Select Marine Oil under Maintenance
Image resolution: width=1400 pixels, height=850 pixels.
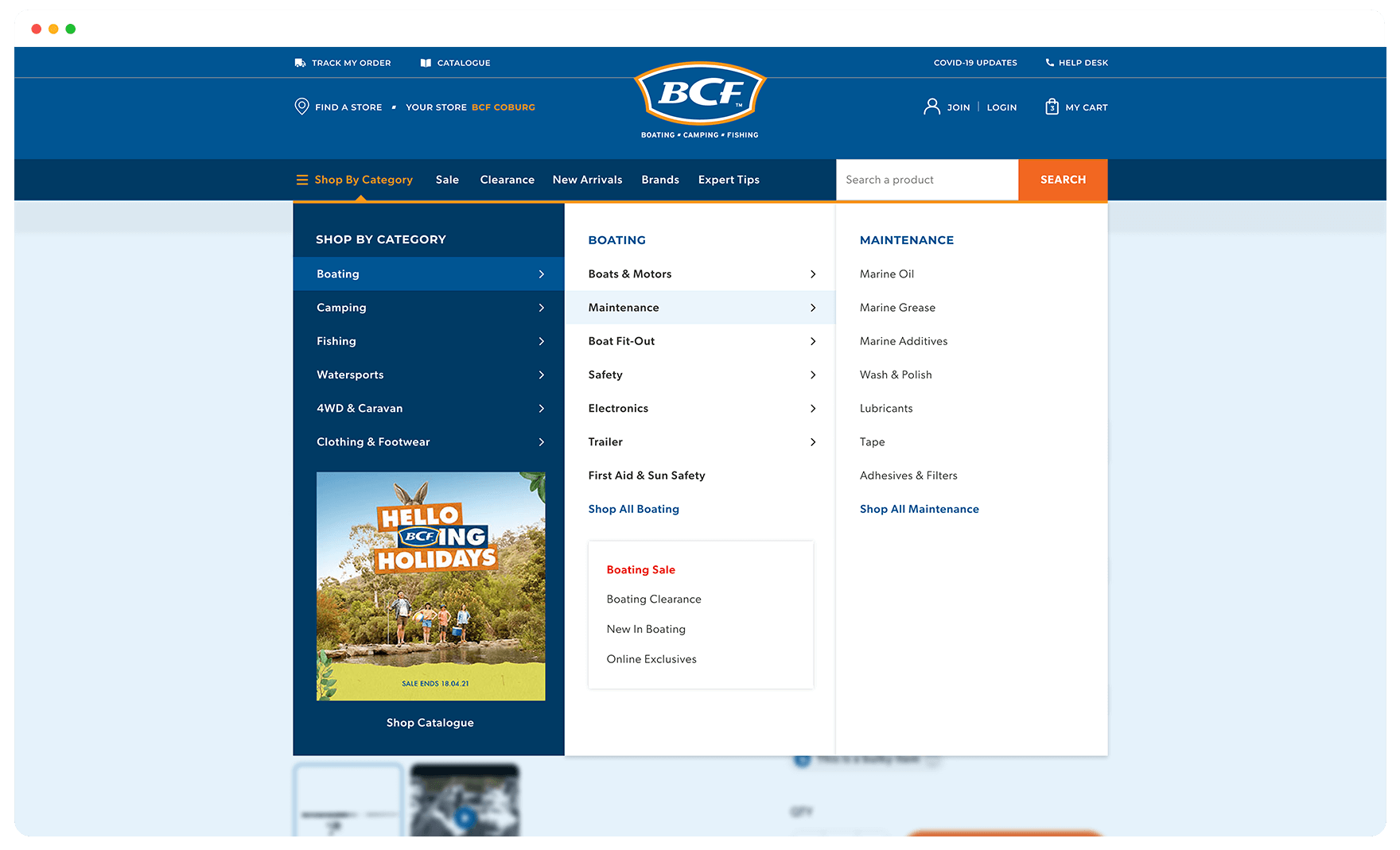[887, 274]
